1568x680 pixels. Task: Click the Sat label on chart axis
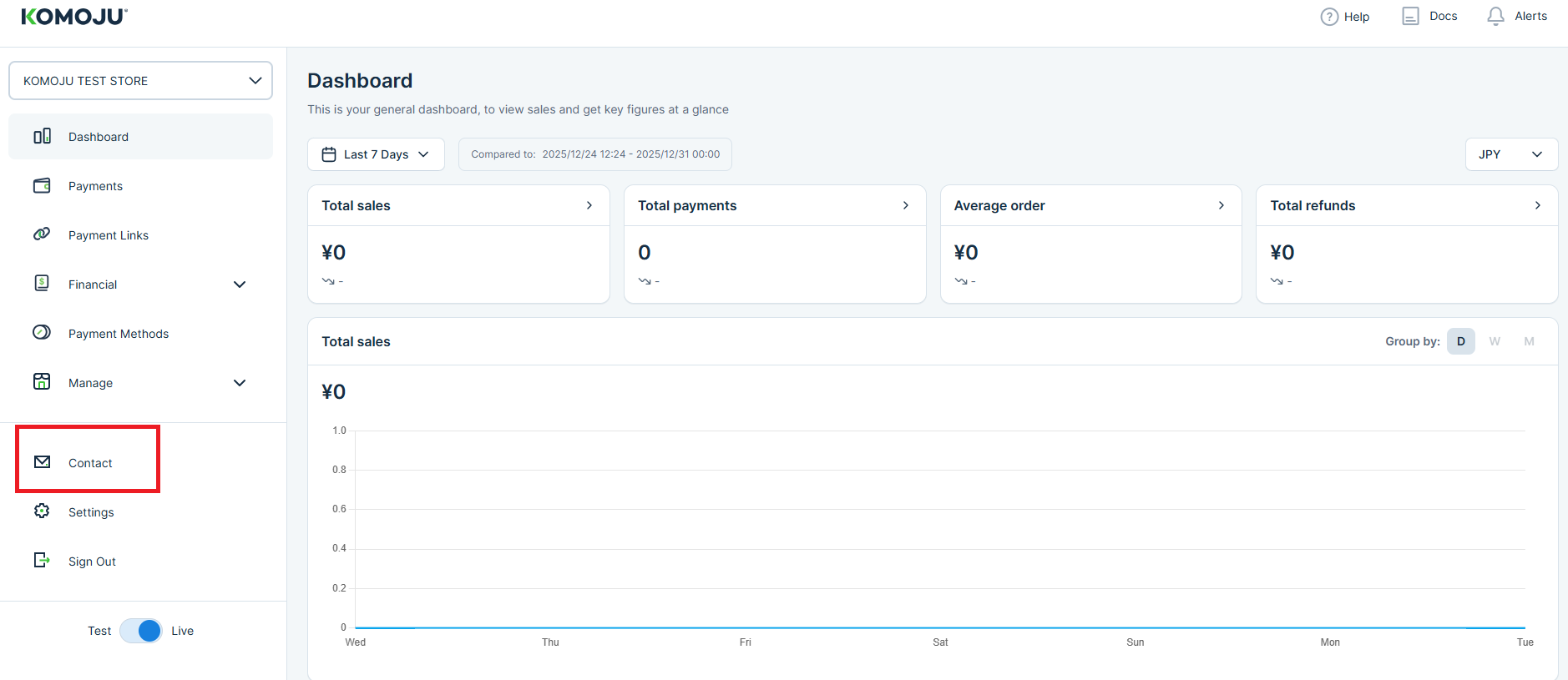click(x=940, y=642)
